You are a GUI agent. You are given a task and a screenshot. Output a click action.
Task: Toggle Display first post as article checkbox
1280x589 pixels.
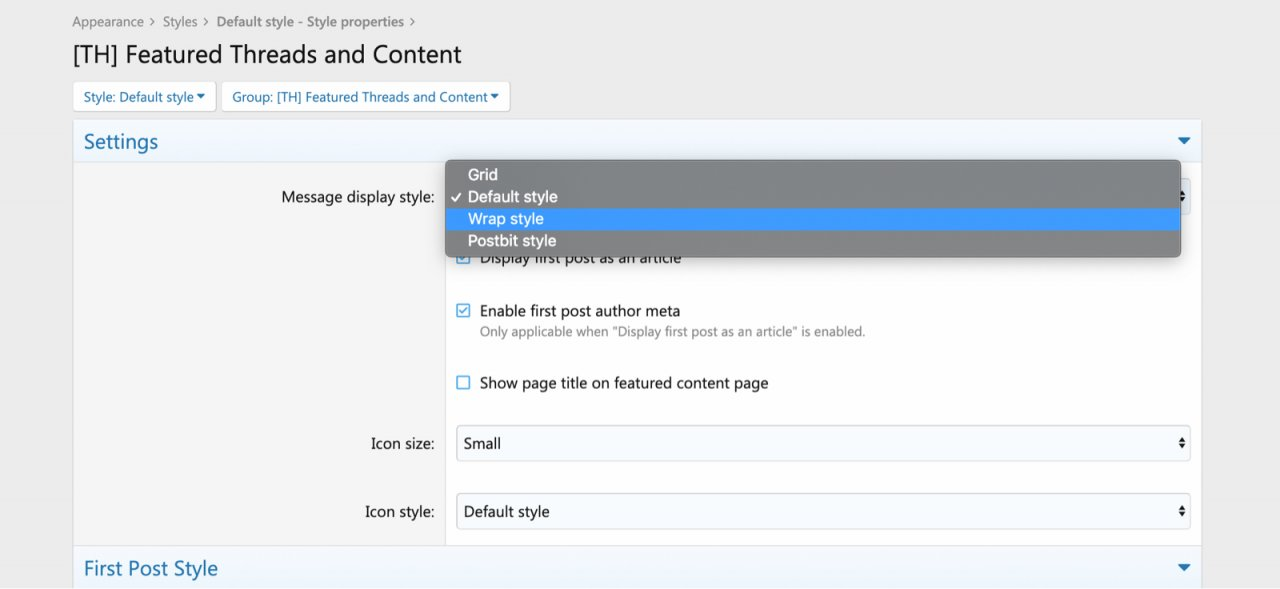(x=463, y=259)
